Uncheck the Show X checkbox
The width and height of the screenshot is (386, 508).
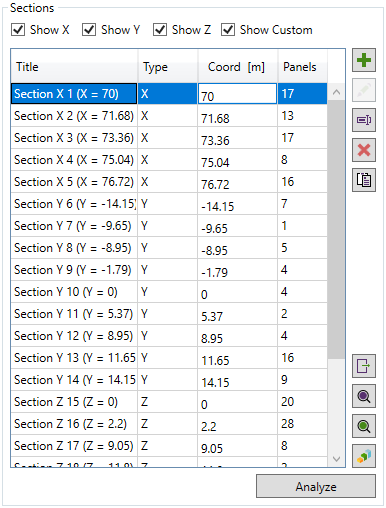[18, 30]
